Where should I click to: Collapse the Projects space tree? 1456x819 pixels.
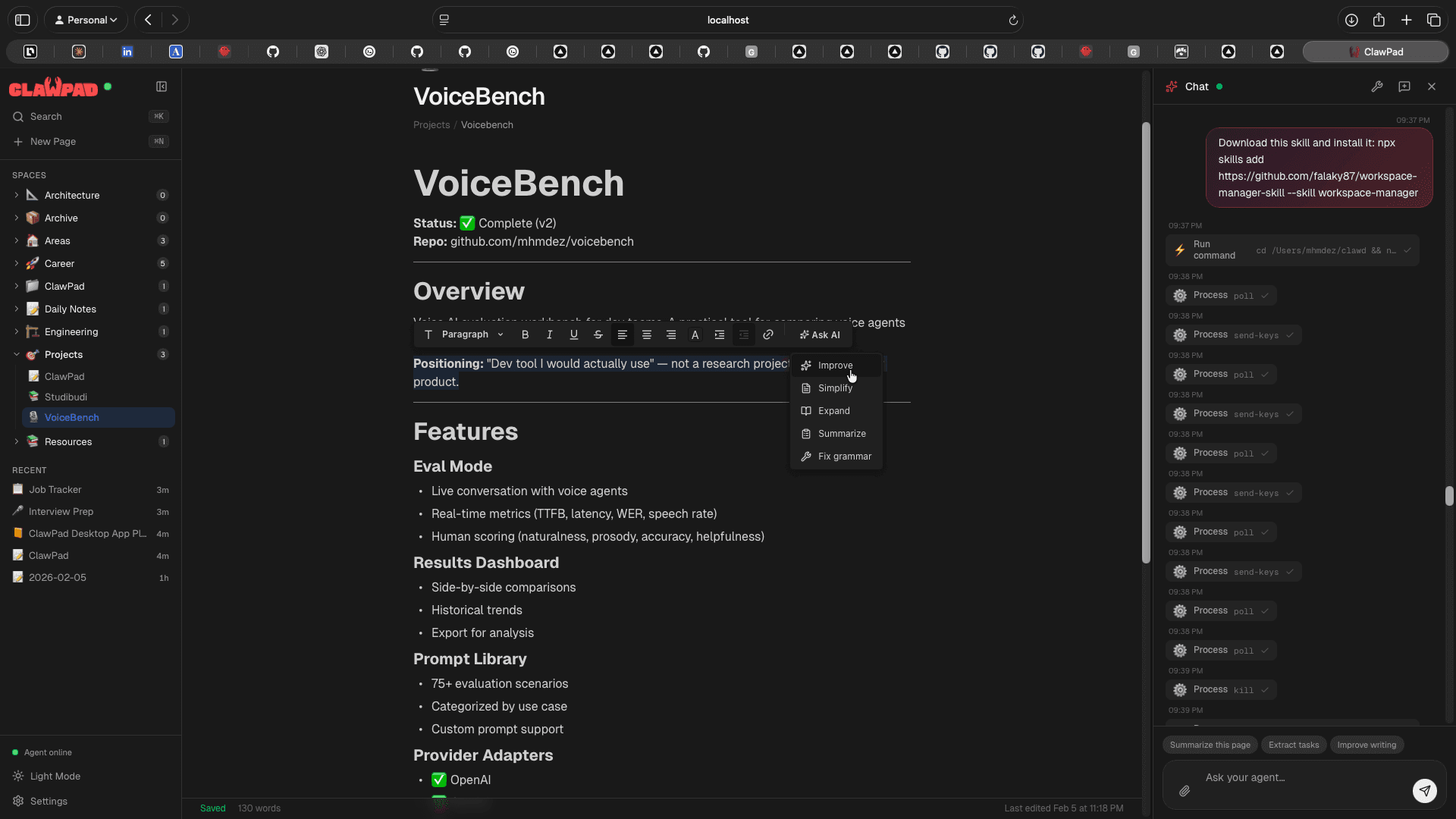pyautogui.click(x=17, y=354)
